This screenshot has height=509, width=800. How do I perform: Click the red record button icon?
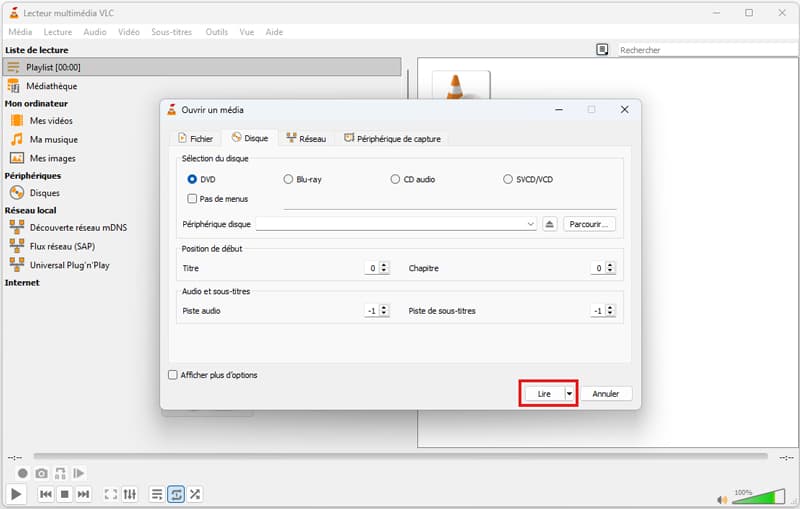22,473
